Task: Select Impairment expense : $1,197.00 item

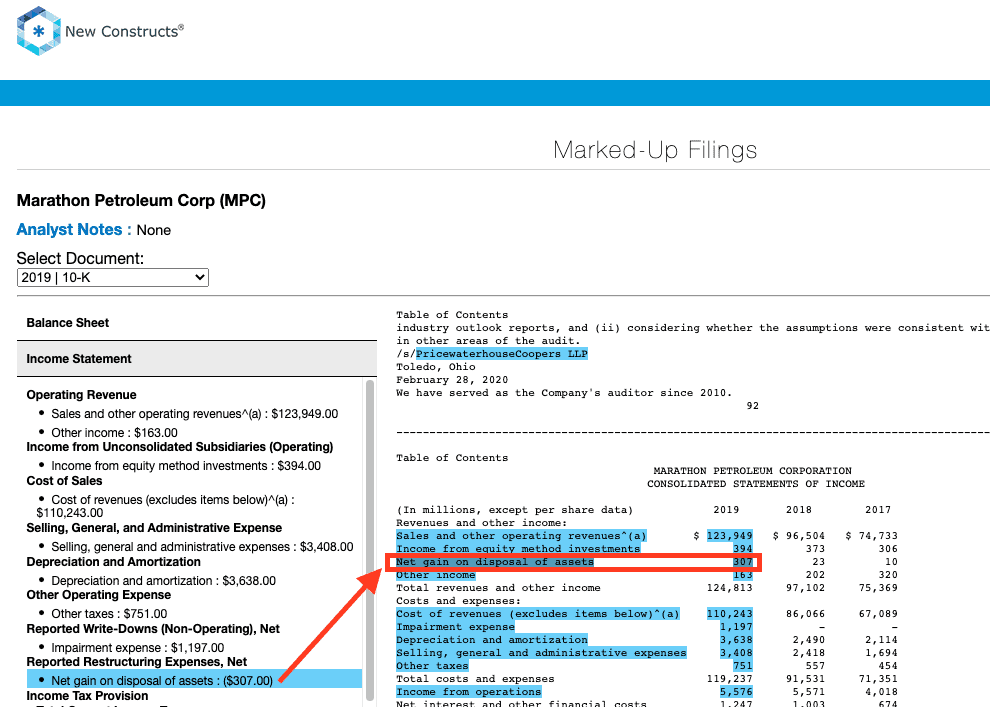Action: 138,648
